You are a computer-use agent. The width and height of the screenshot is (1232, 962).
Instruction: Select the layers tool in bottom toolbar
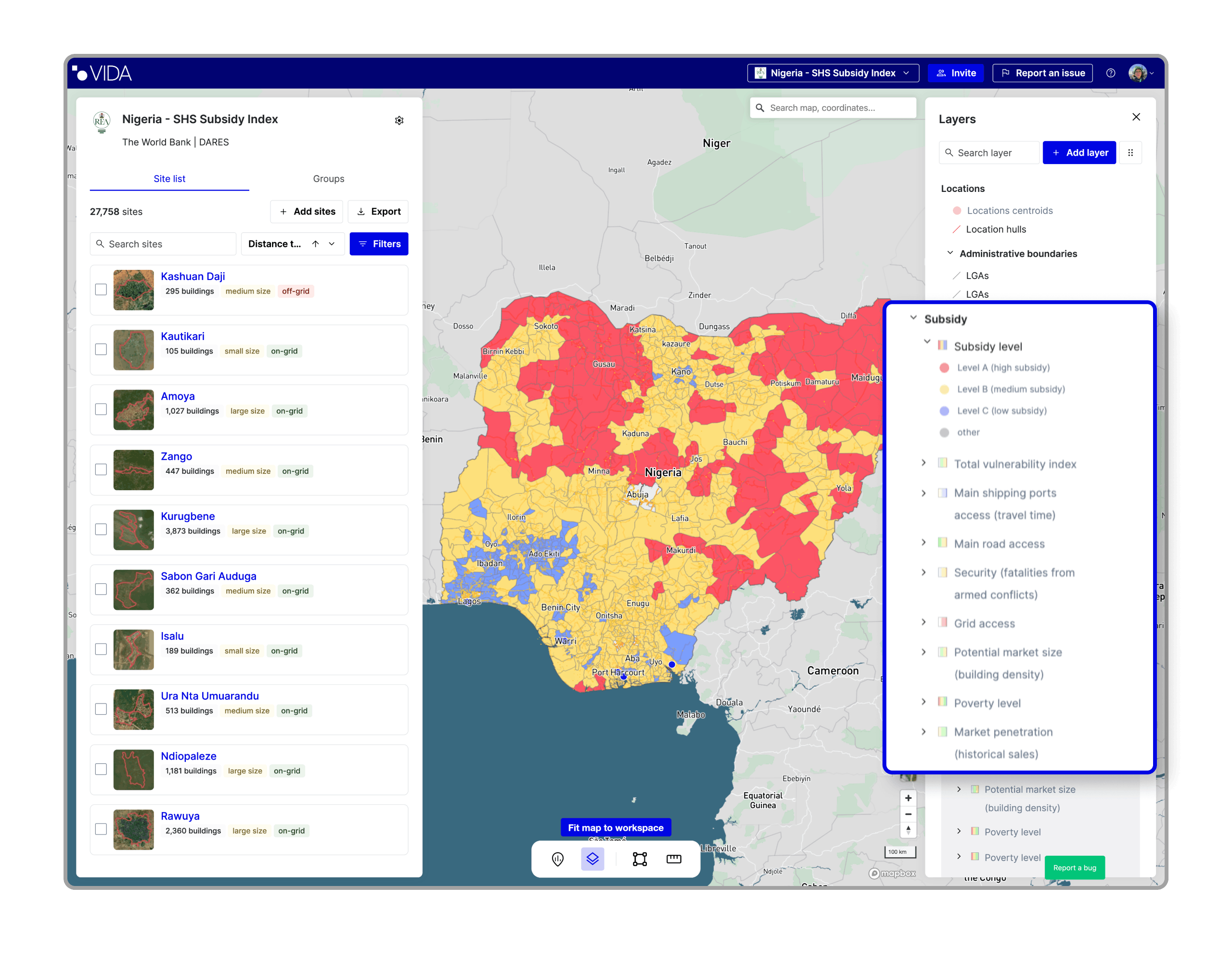click(592, 858)
